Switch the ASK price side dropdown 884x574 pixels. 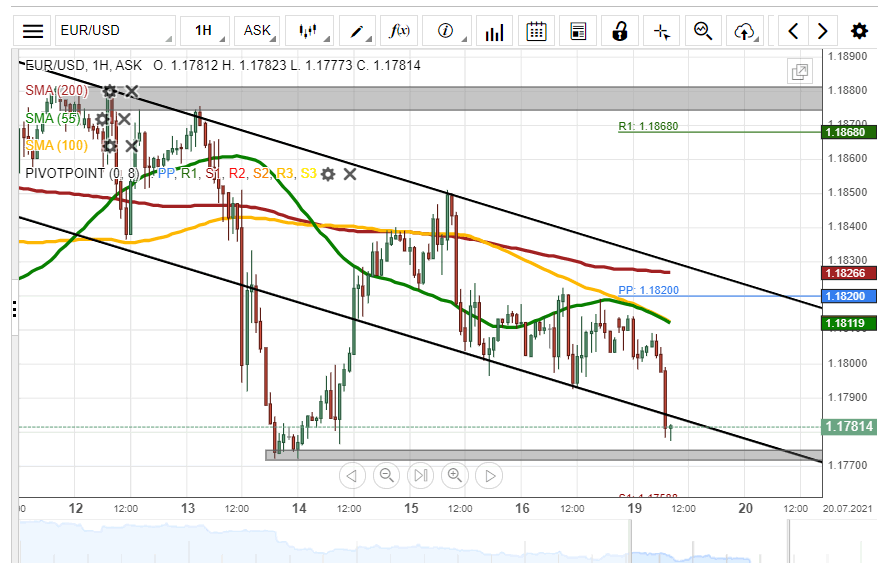click(258, 30)
